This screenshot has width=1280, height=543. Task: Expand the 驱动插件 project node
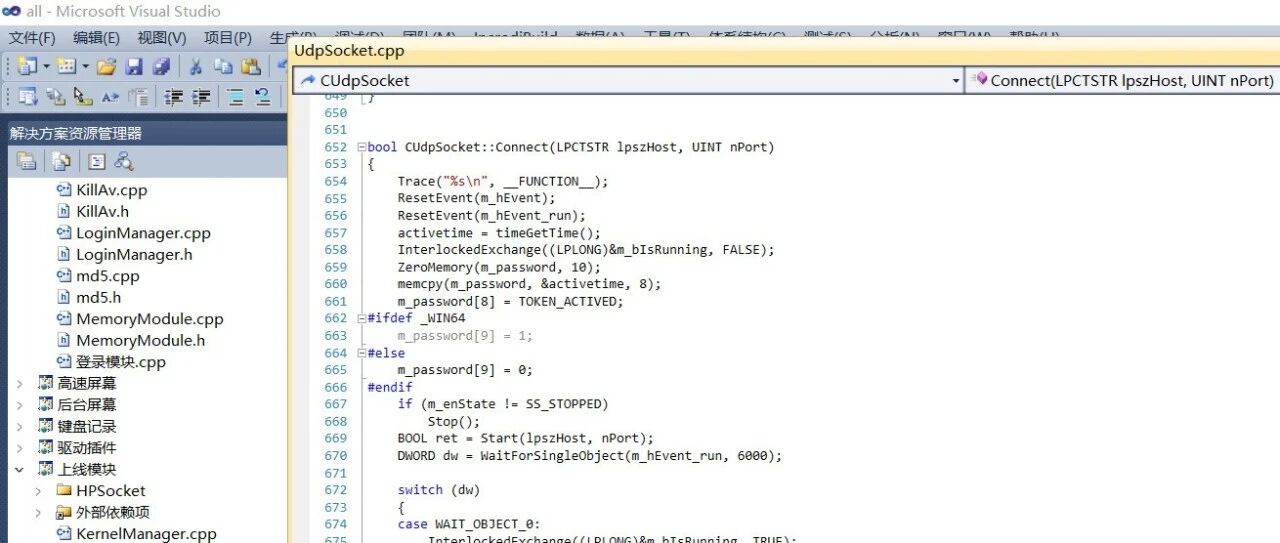pos(20,448)
